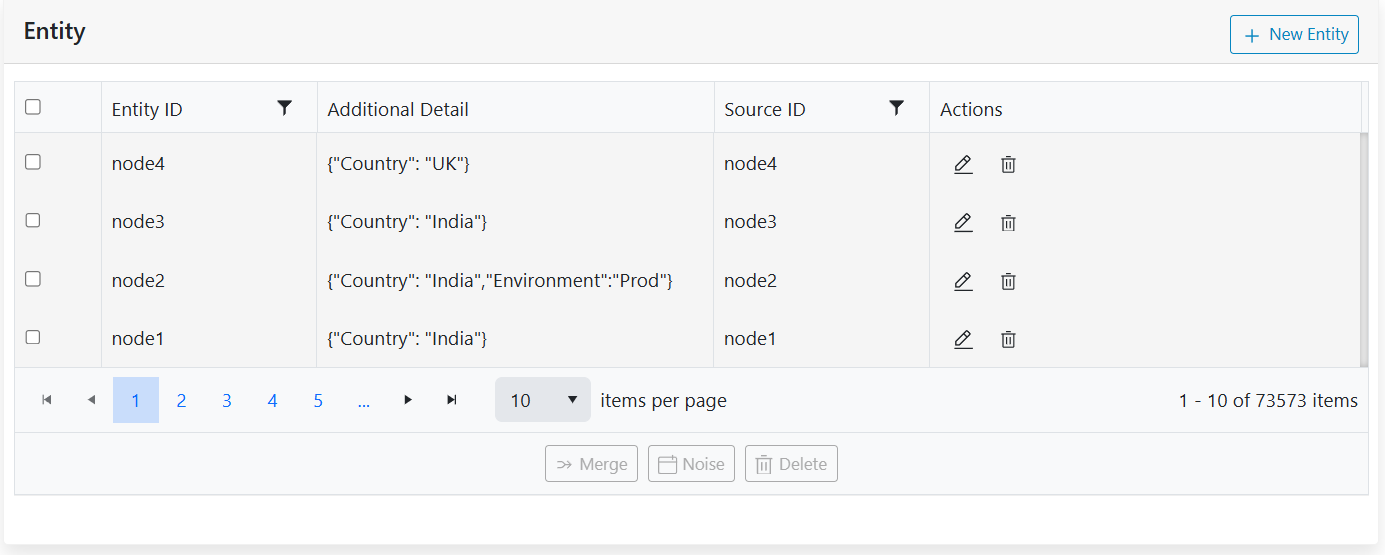Click the table's vertical scrollbar
The image size is (1385, 555).
(x=1364, y=250)
